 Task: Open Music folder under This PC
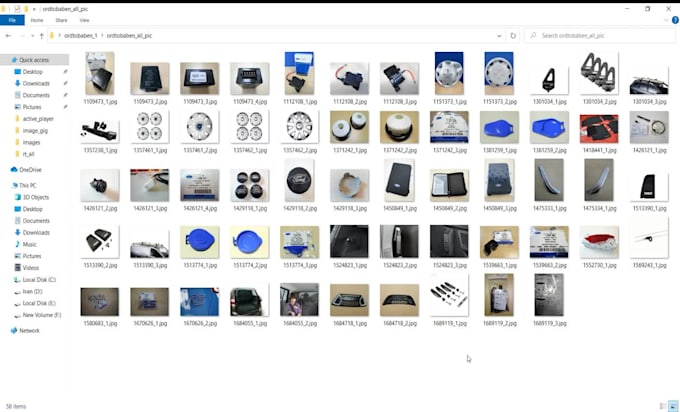coord(26,244)
